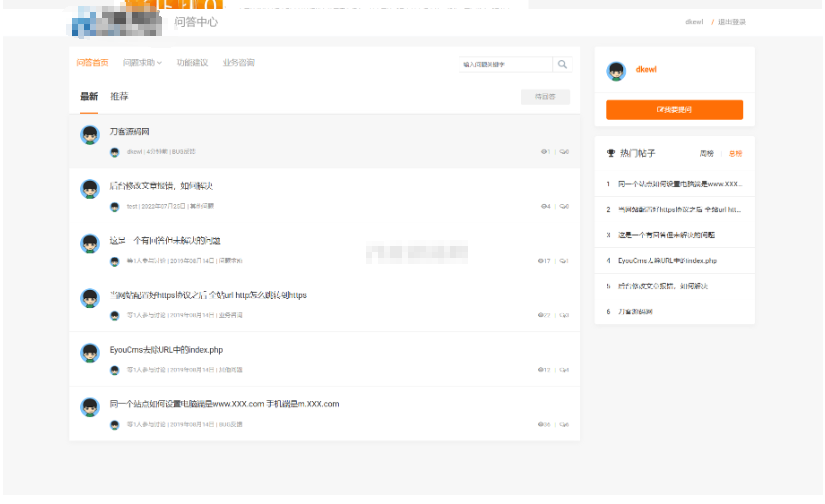Open '这是一个有回答但未解决的问题' in the main list

coord(165,240)
